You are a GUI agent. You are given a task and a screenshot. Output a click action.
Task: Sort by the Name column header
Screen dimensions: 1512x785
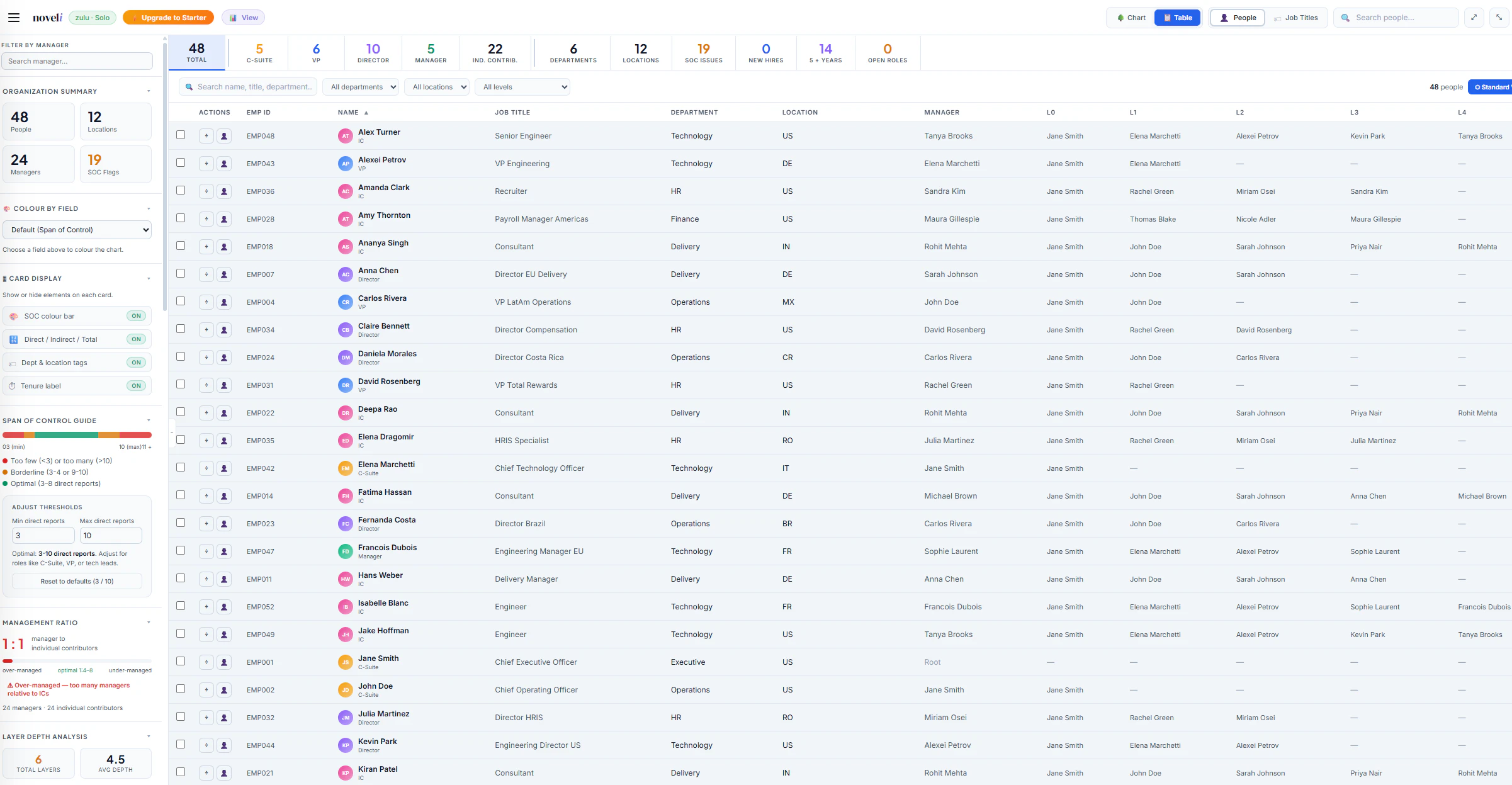coord(353,113)
